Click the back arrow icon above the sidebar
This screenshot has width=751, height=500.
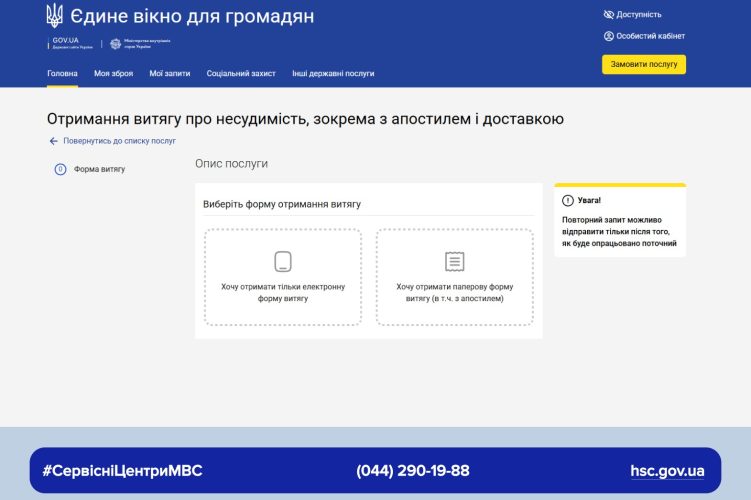54,141
